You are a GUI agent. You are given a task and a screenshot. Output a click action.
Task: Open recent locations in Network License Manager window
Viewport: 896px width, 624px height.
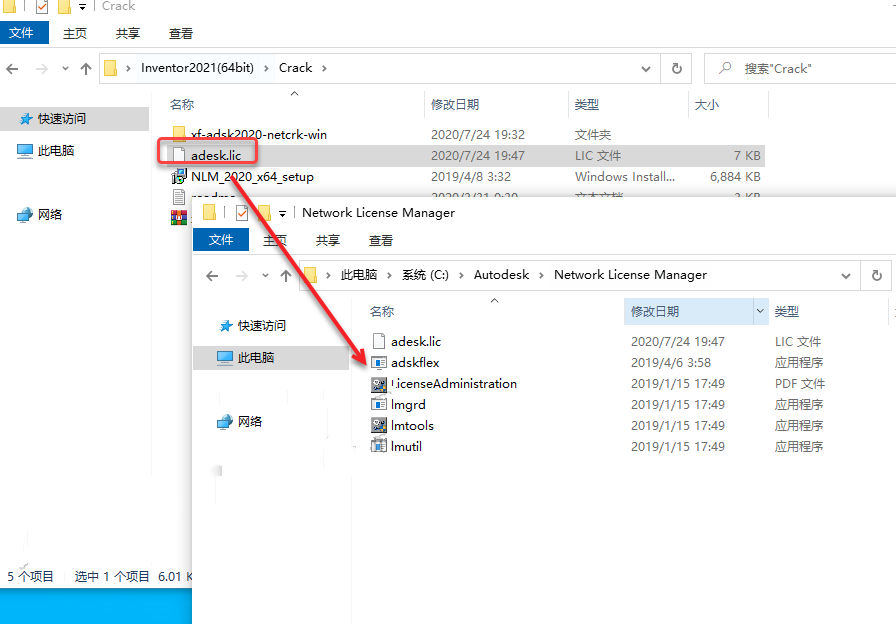(x=265, y=275)
